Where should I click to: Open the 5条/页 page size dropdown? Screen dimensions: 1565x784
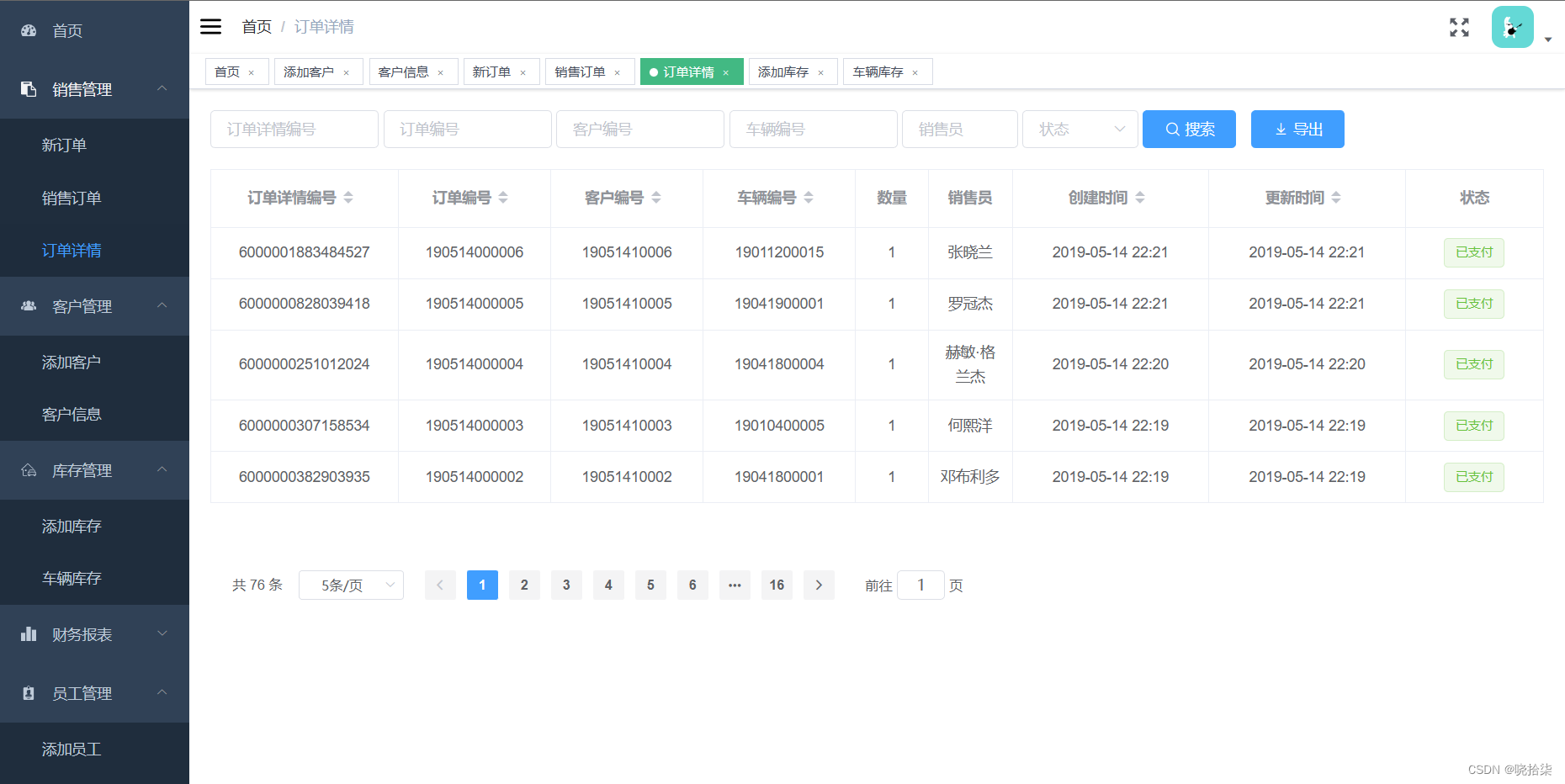[x=351, y=585]
